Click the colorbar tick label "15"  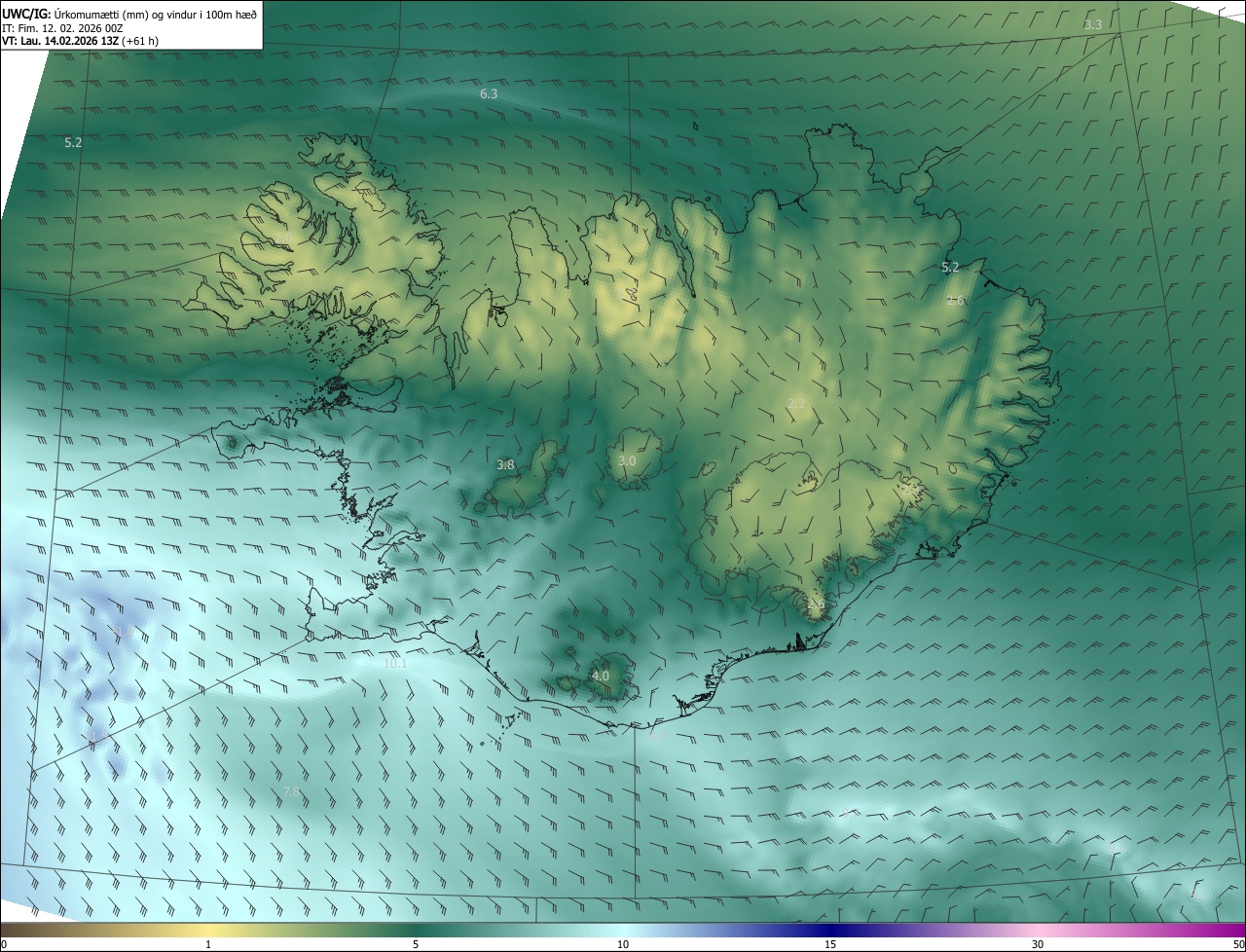(x=830, y=944)
